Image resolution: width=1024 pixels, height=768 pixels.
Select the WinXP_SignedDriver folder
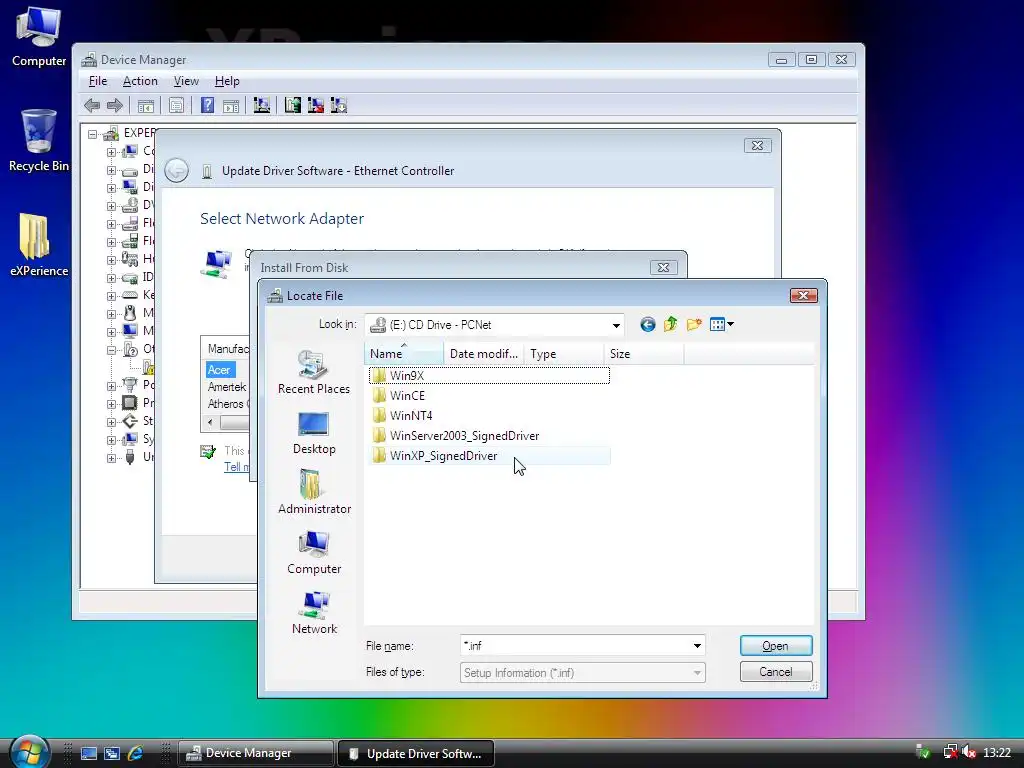click(x=489, y=456)
